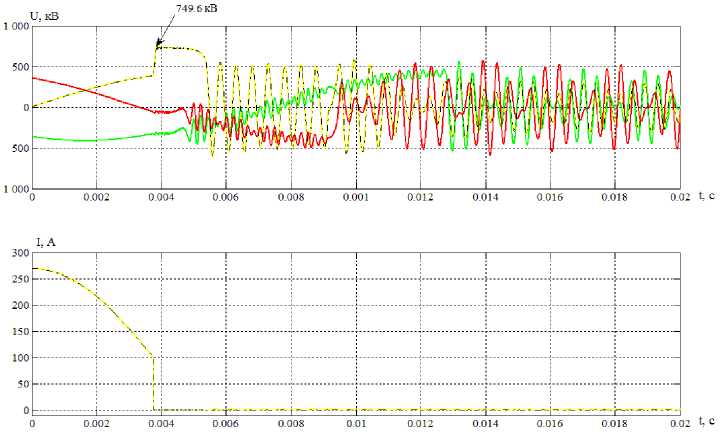Select 0.02 tick label under the voltage chart

(x=680, y=197)
